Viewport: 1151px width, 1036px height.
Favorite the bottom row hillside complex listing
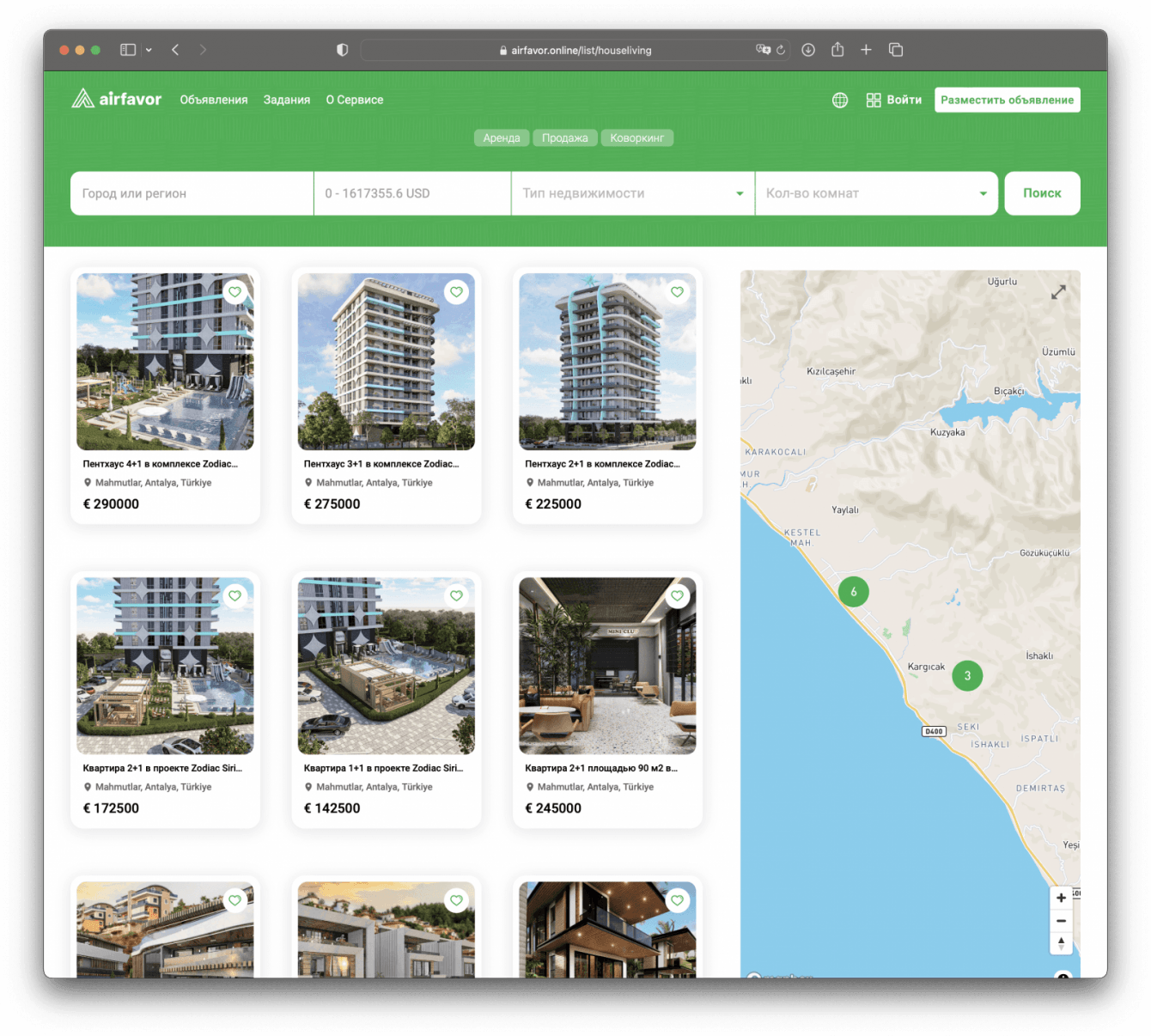pyautogui.click(x=235, y=900)
